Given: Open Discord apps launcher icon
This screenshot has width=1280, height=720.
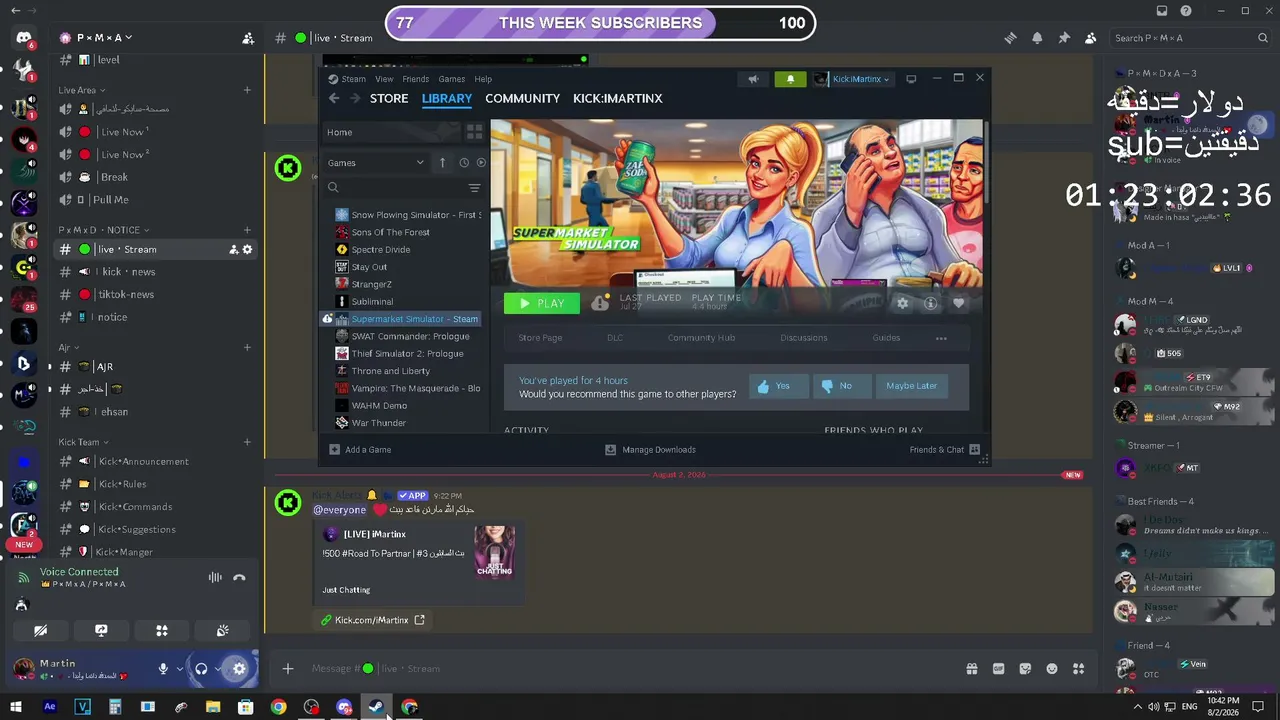Looking at the screenshot, I should tap(1078, 669).
